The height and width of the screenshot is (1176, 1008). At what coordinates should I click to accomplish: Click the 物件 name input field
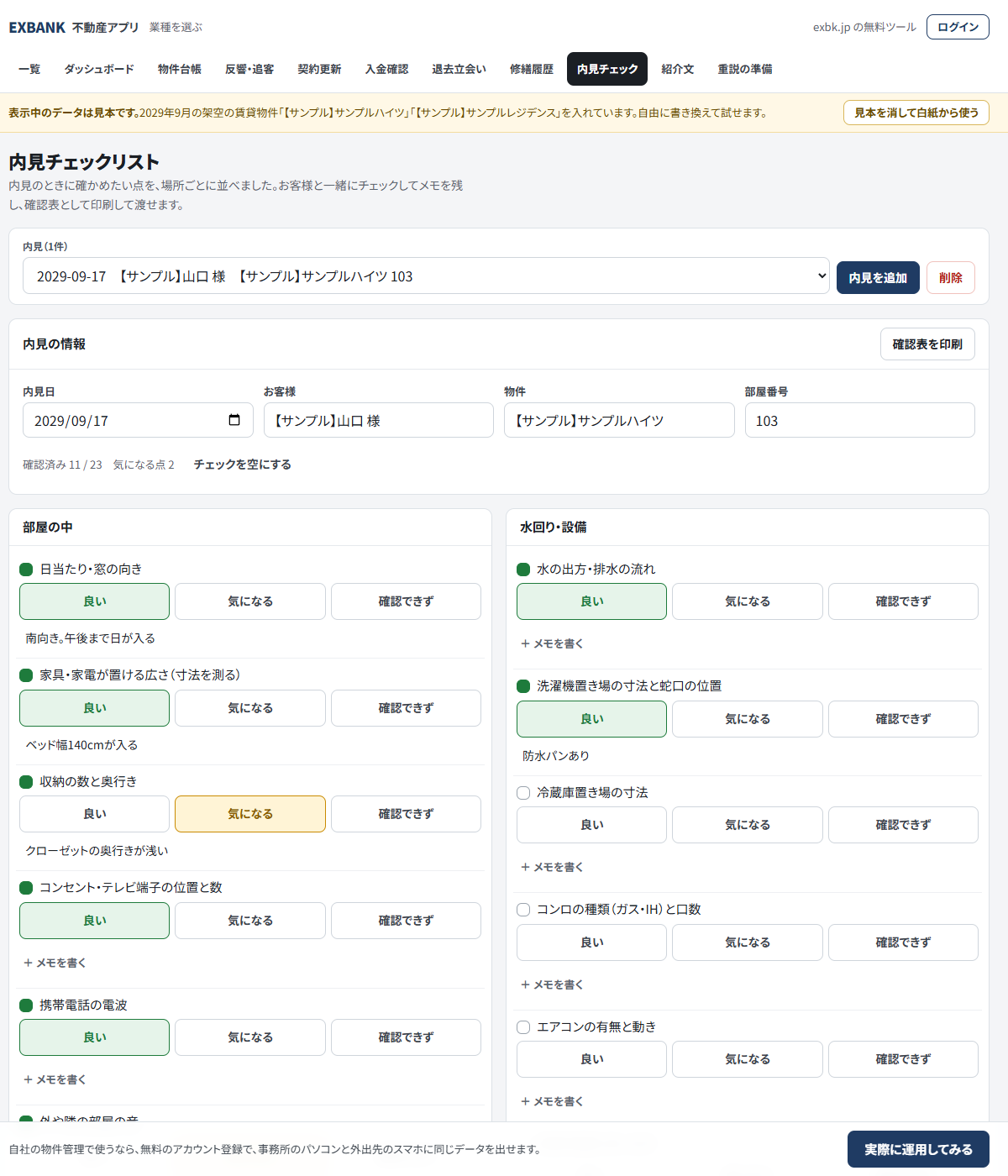[619, 420]
